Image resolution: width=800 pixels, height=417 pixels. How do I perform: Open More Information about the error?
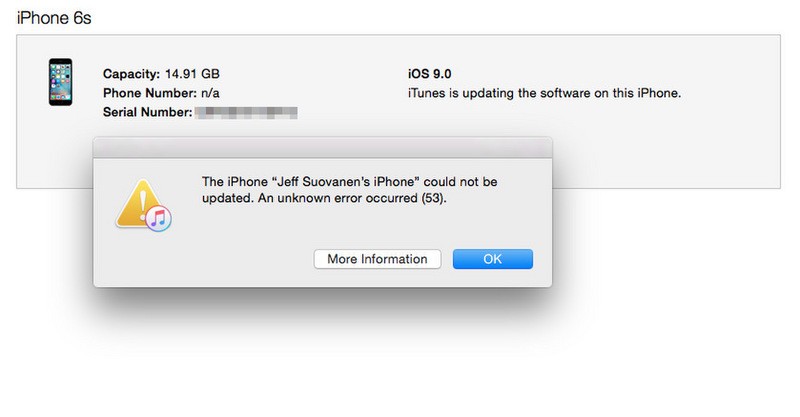(x=377, y=259)
